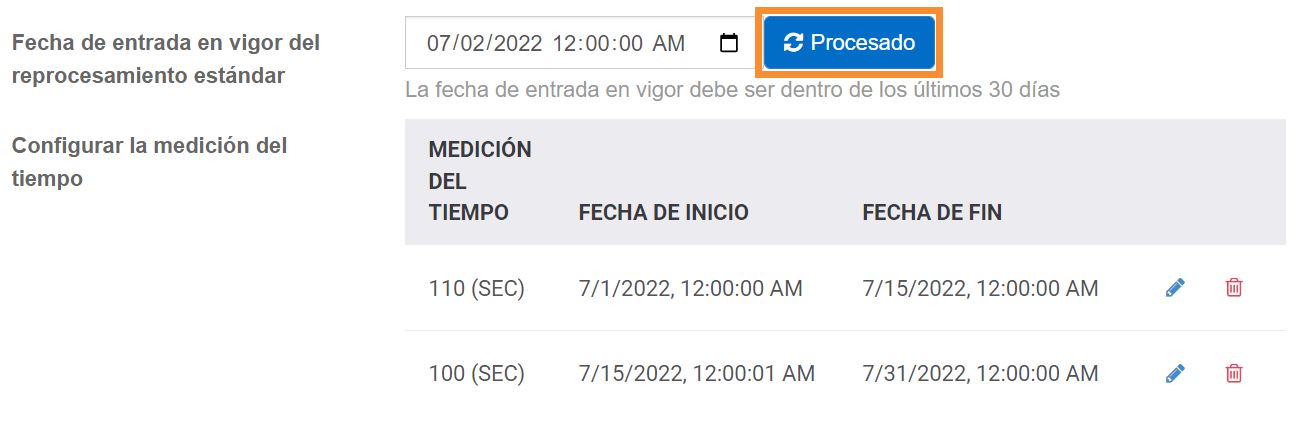The width and height of the screenshot is (1306, 425).
Task: Click the 30-day effective date hint text
Action: point(732,89)
